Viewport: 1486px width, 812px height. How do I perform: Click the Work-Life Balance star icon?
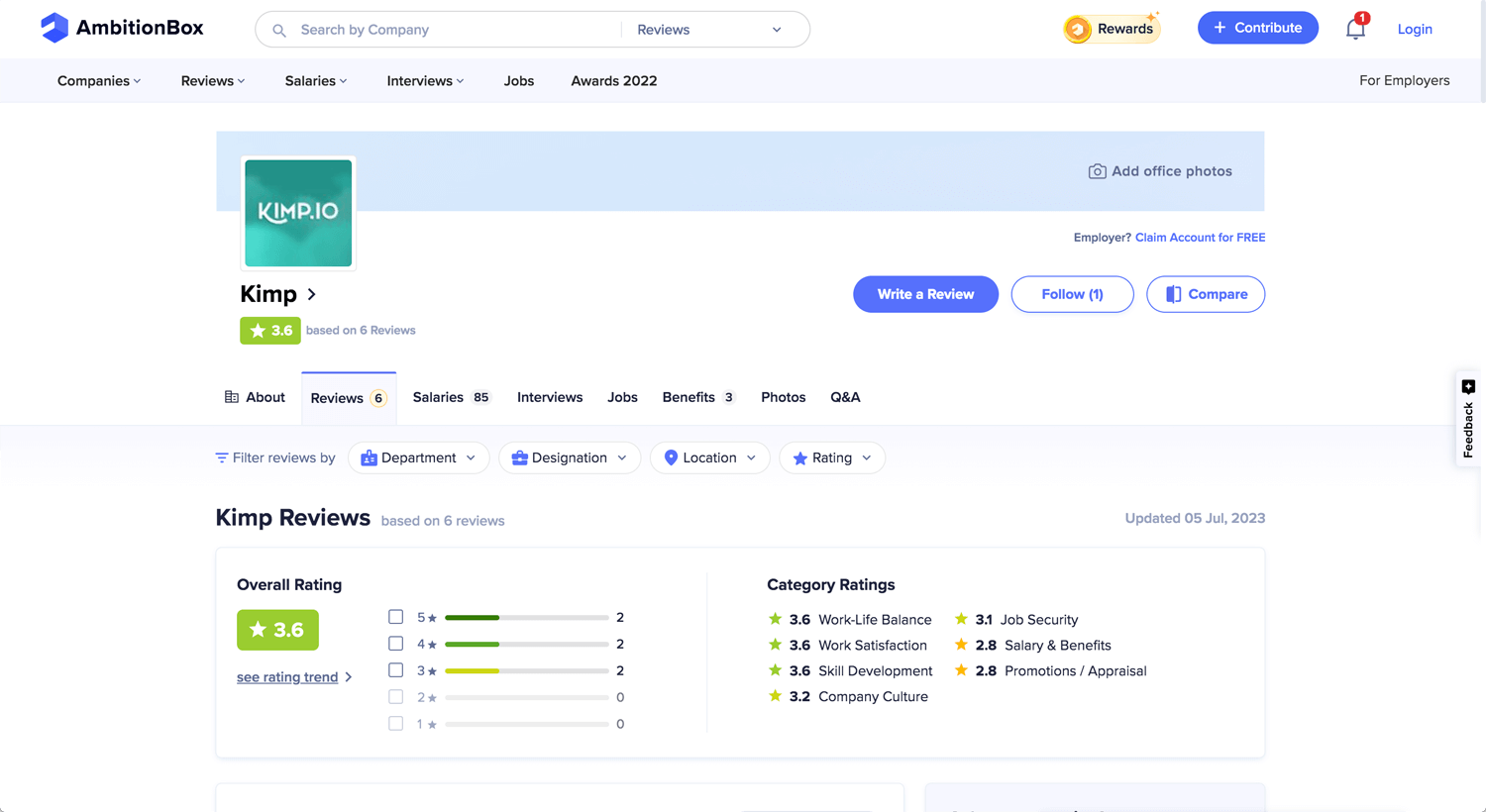pyautogui.click(x=775, y=619)
